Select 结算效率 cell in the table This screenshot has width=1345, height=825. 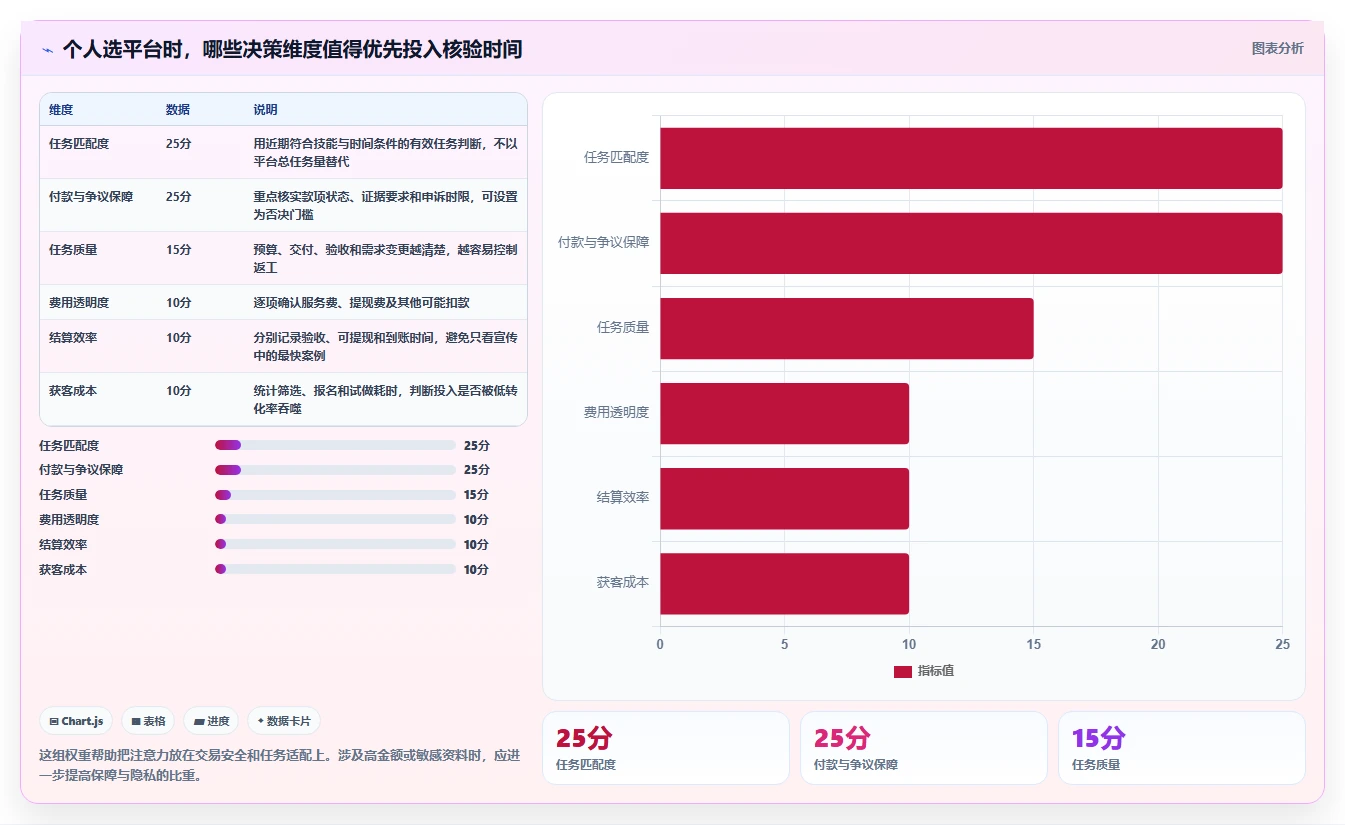click(73, 337)
